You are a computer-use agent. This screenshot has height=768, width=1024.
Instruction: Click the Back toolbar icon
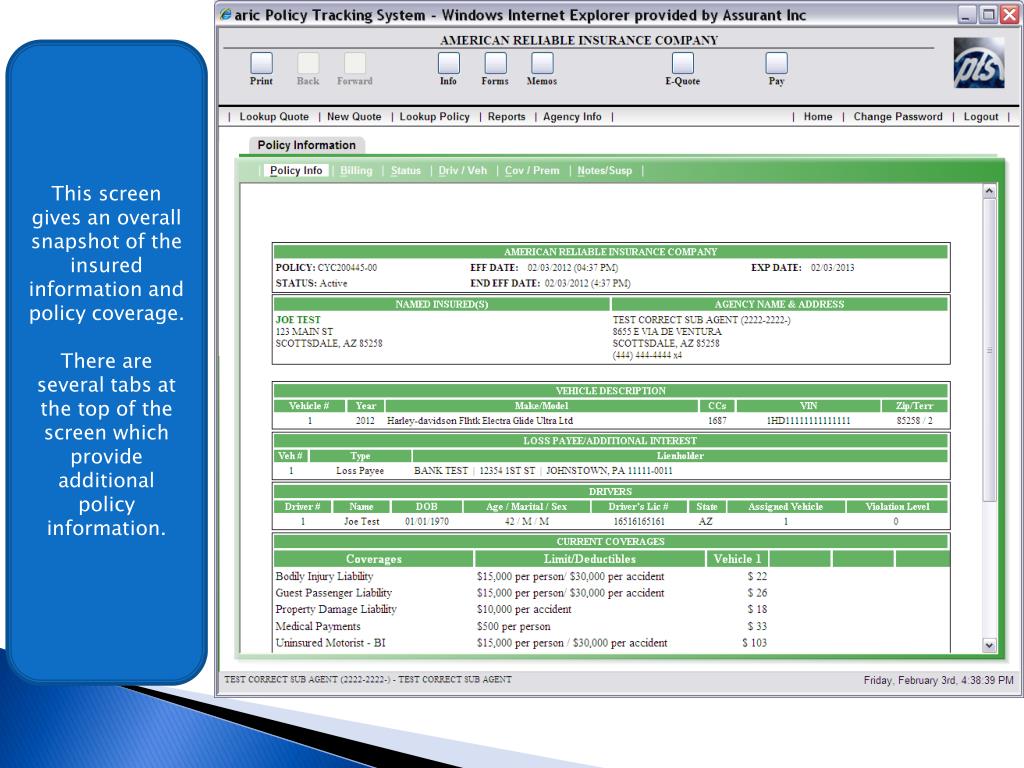[308, 63]
